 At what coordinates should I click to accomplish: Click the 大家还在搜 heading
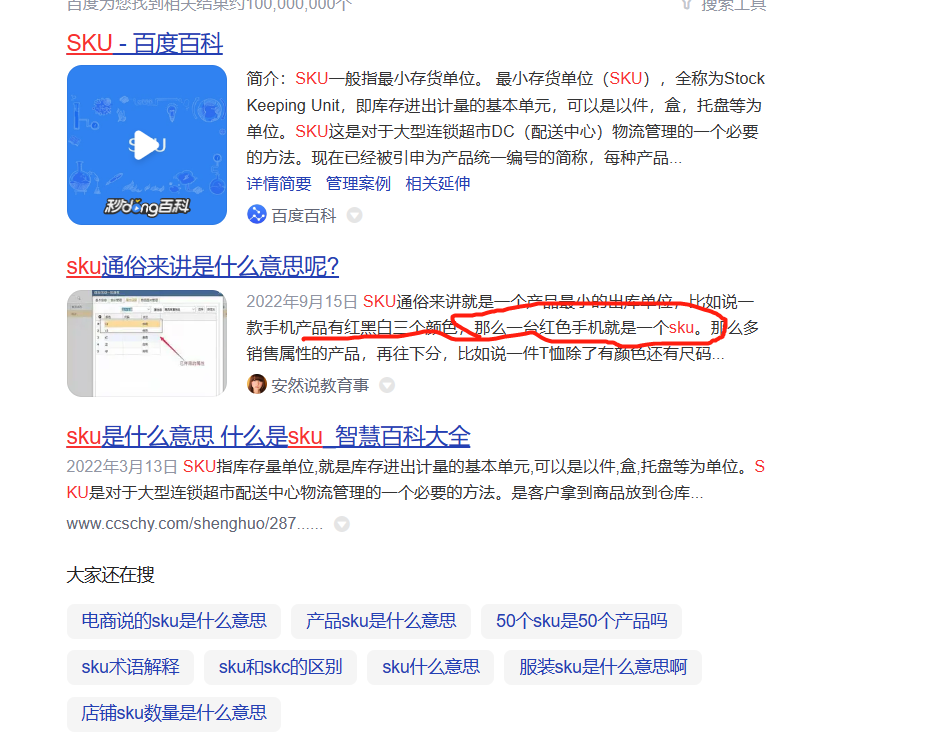coord(110,575)
